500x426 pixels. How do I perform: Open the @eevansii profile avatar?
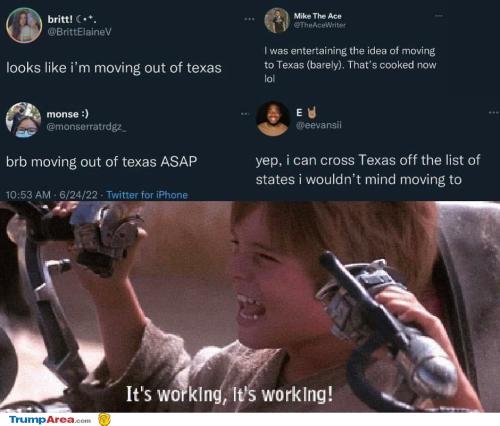tap(273, 119)
